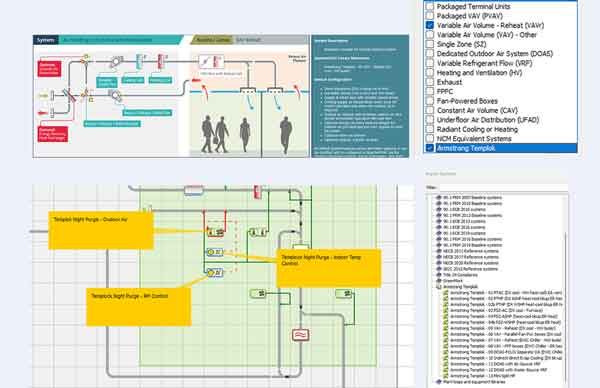Tick Radiant Cooling or Heating checkbox

pyautogui.click(x=430, y=129)
